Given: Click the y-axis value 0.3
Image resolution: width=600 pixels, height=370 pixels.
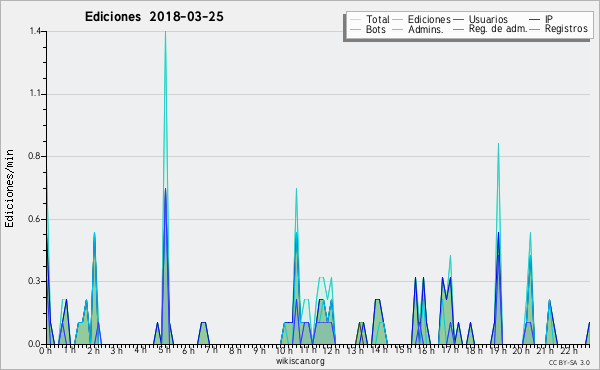Looking at the screenshot, I should (35, 281).
